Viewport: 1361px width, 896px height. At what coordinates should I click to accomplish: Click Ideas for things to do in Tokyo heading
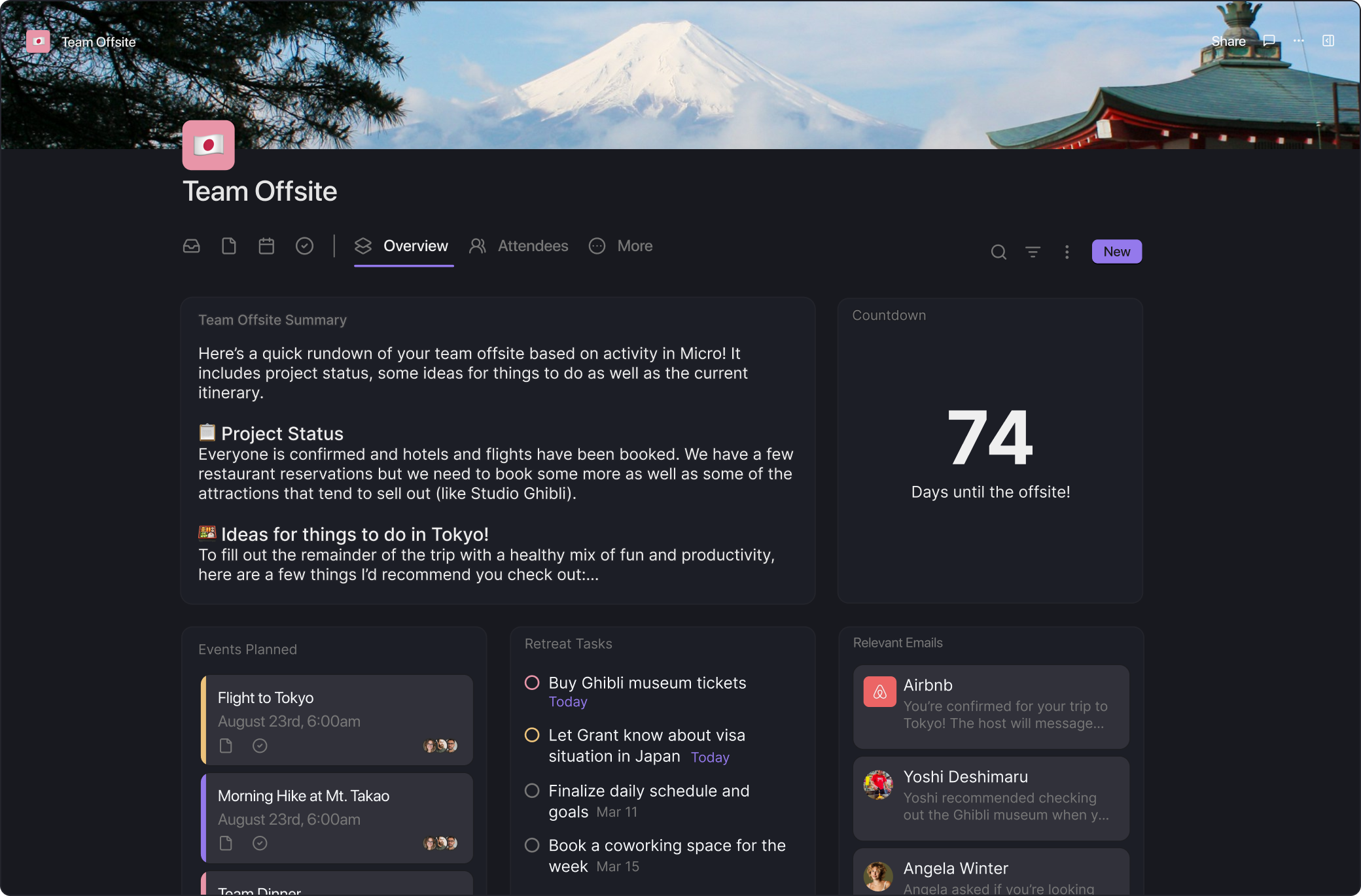tap(355, 534)
